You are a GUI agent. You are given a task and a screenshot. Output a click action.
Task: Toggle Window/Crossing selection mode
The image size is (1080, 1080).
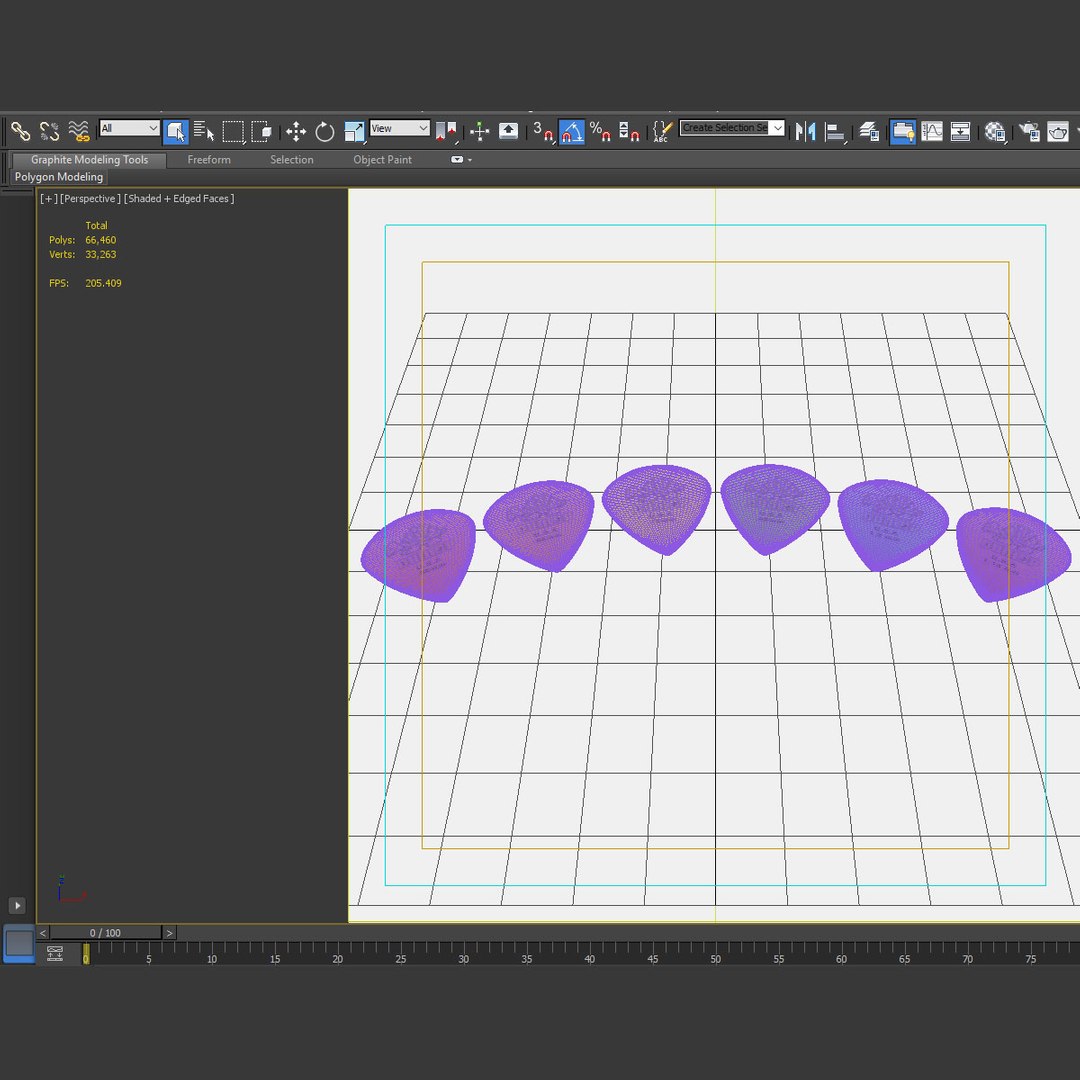[262, 131]
